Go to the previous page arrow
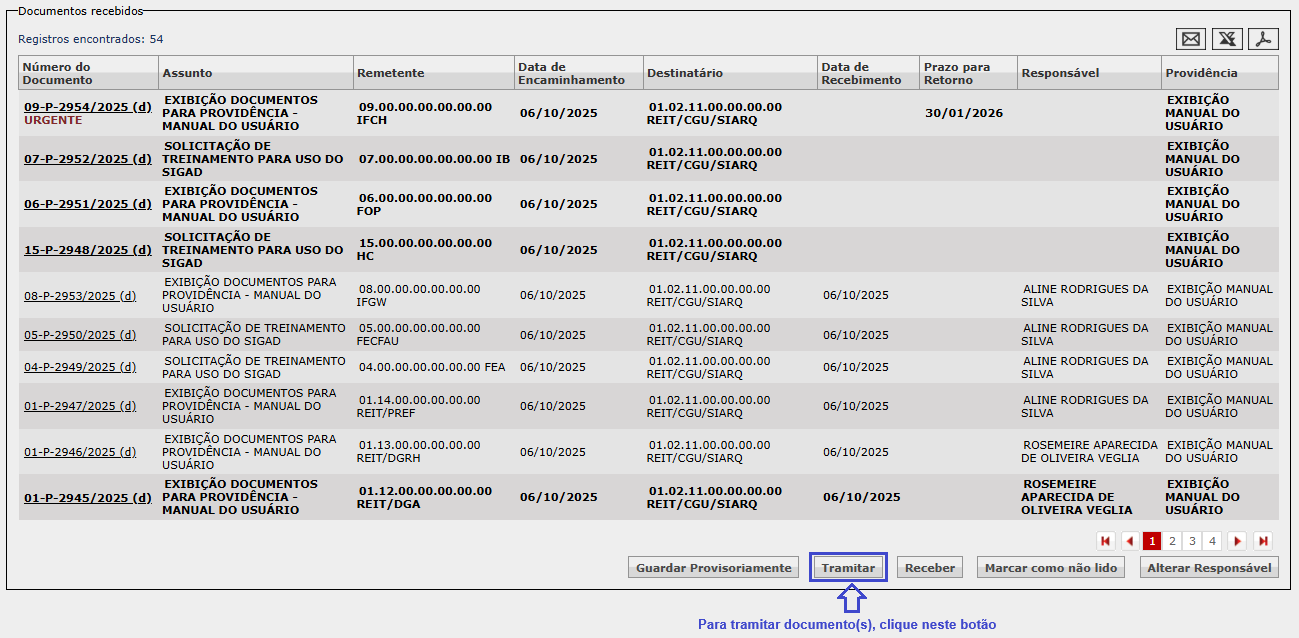This screenshot has width=1299, height=638. point(1130,541)
